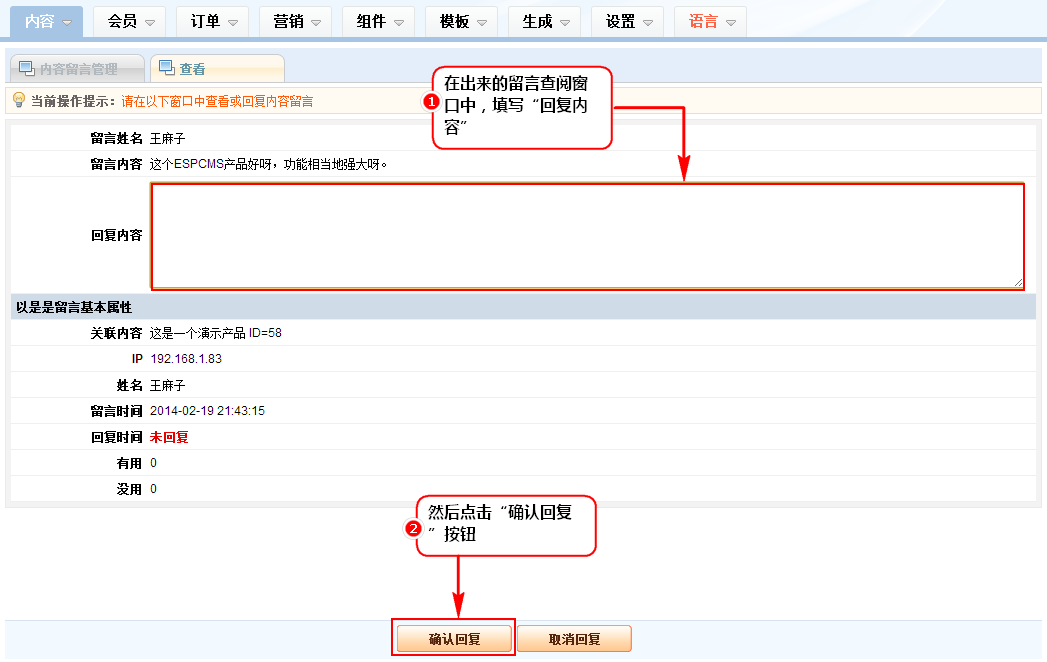Expand the 订单 dropdown arrow
The image size is (1047, 662).
tap(233, 22)
